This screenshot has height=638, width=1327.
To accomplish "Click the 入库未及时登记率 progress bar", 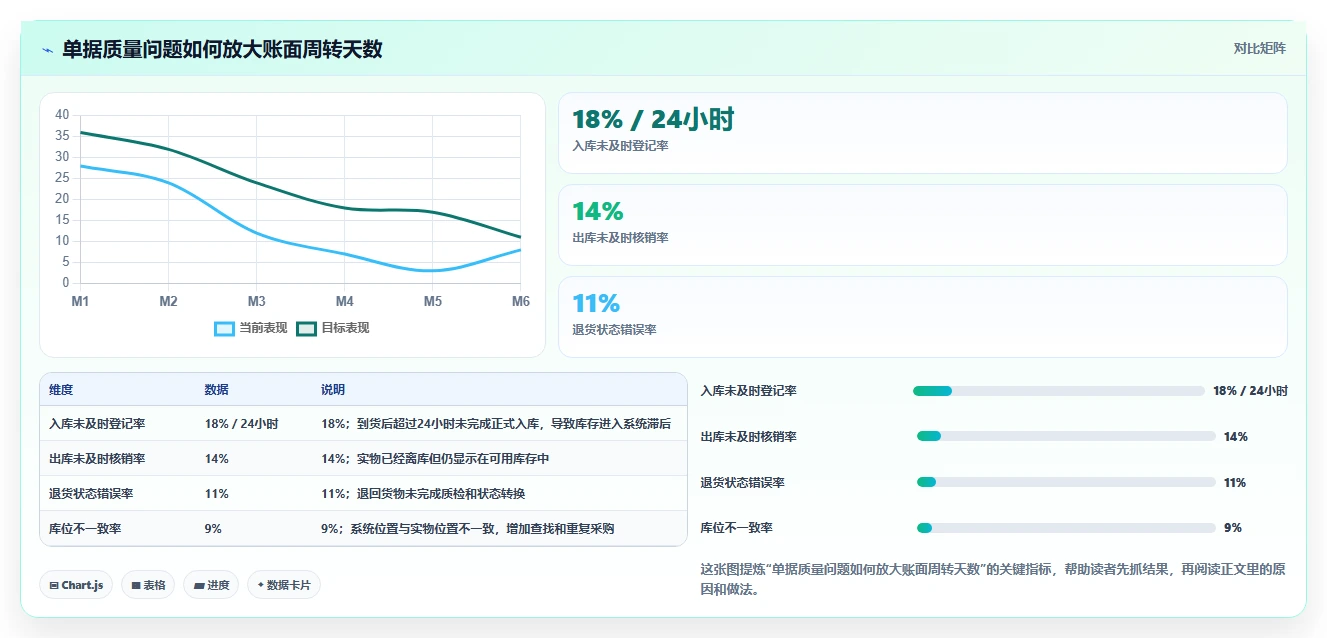I will tap(1058, 391).
